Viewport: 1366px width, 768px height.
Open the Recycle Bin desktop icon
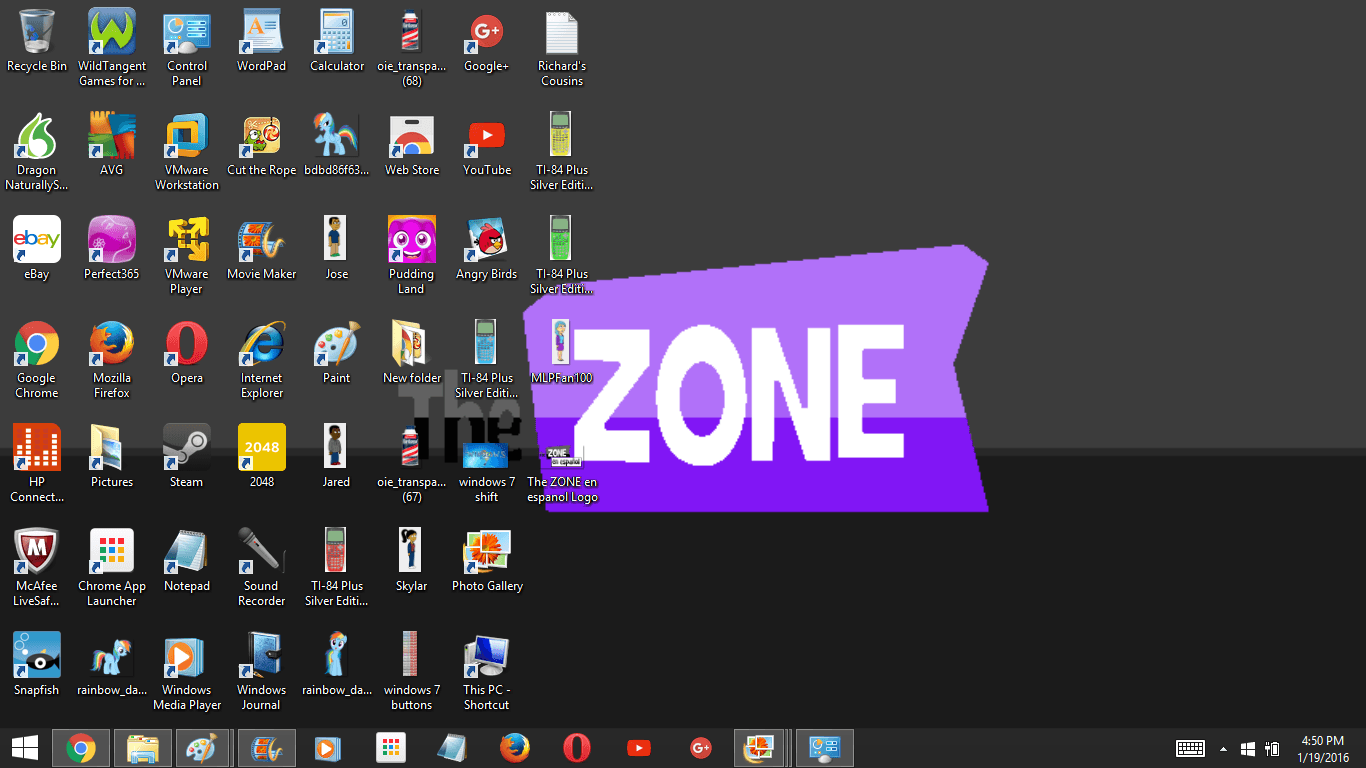pyautogui.click(x=37, y=41)
